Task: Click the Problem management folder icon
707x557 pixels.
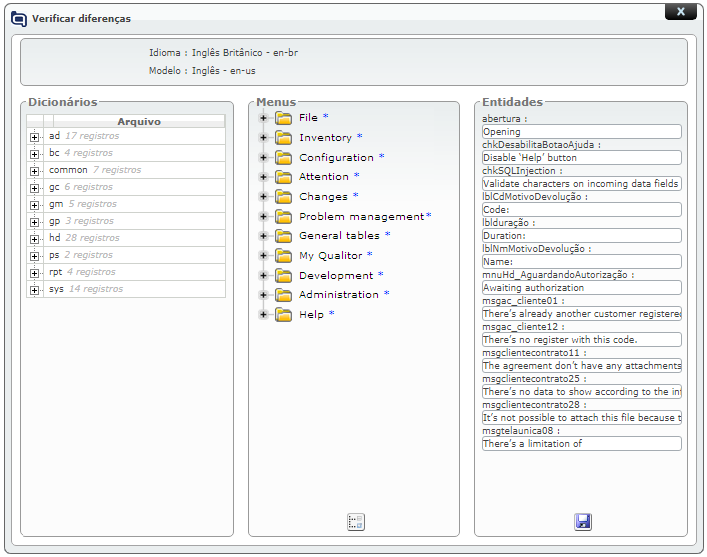Action: 284,217
